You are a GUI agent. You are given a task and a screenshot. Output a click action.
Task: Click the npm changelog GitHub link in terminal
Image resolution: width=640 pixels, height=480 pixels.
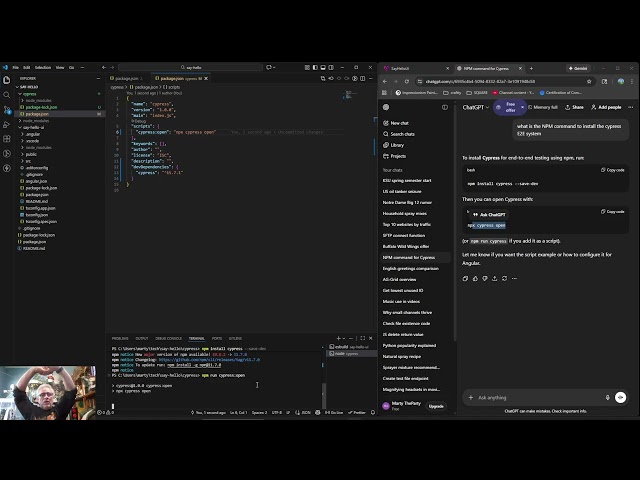(209, 360)
